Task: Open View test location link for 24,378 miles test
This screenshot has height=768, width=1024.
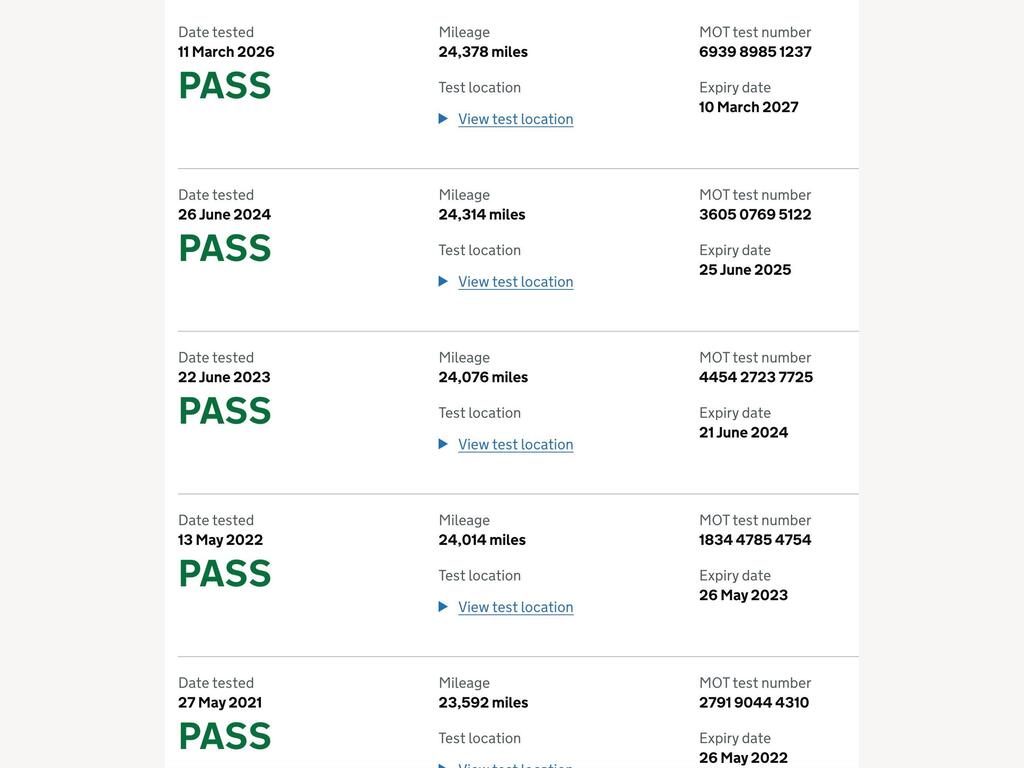Action: (x=515, y=119)
